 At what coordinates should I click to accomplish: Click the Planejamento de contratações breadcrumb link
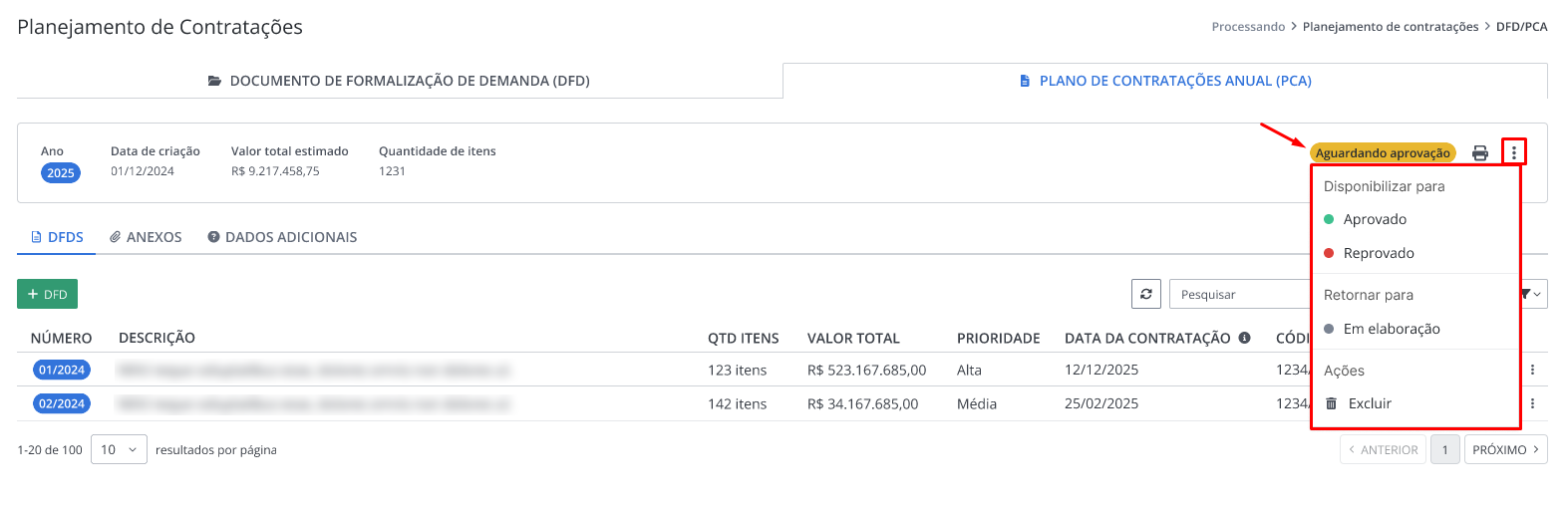click(x=1391, y=27)
